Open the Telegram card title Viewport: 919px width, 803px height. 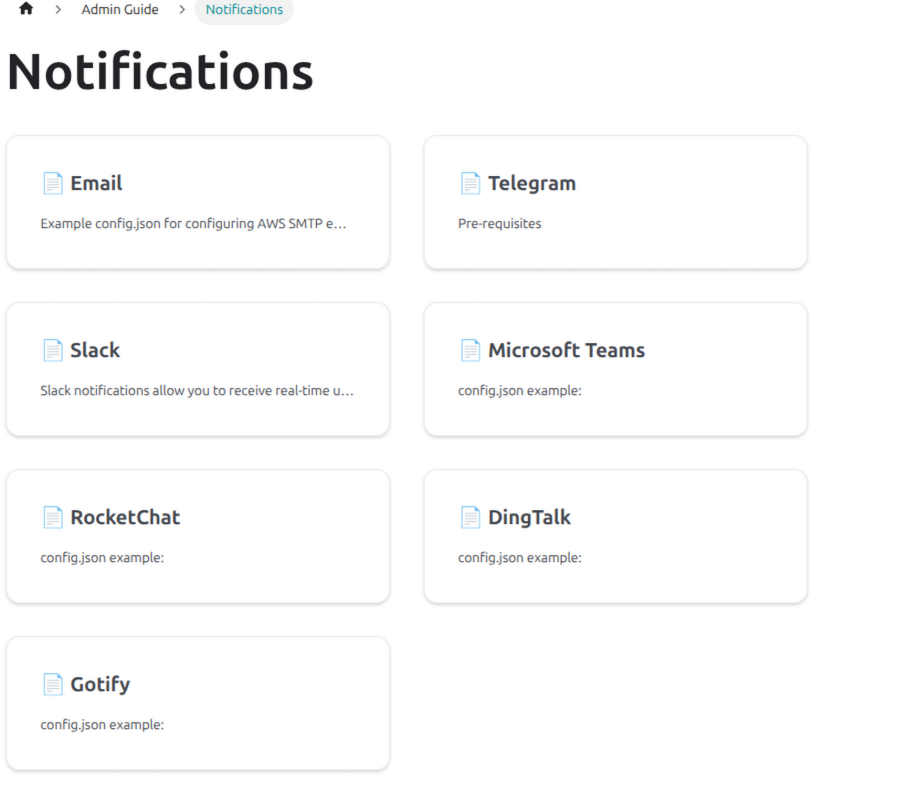click(532, 183)
